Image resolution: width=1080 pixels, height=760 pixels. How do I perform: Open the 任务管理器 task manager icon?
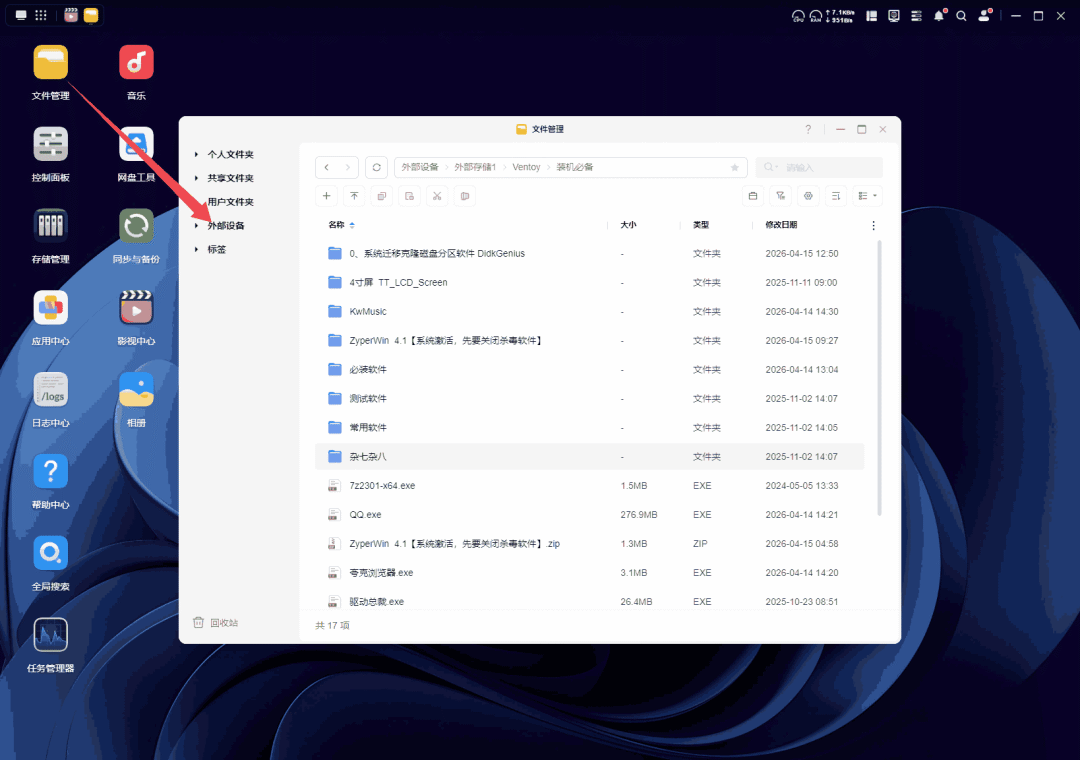pos(50,635)
